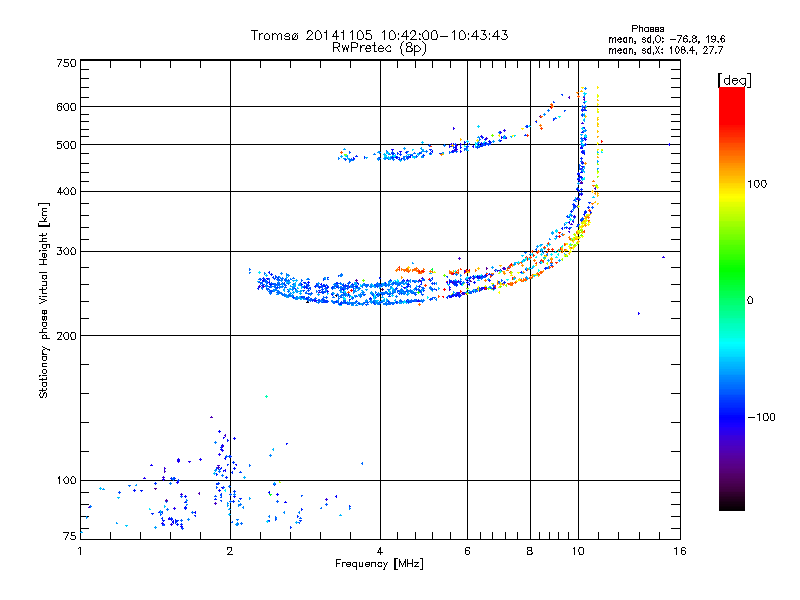Click the x-axis tick label '10'
The width and height of the screenshot is (800, 600).
[x=578, y=551]
